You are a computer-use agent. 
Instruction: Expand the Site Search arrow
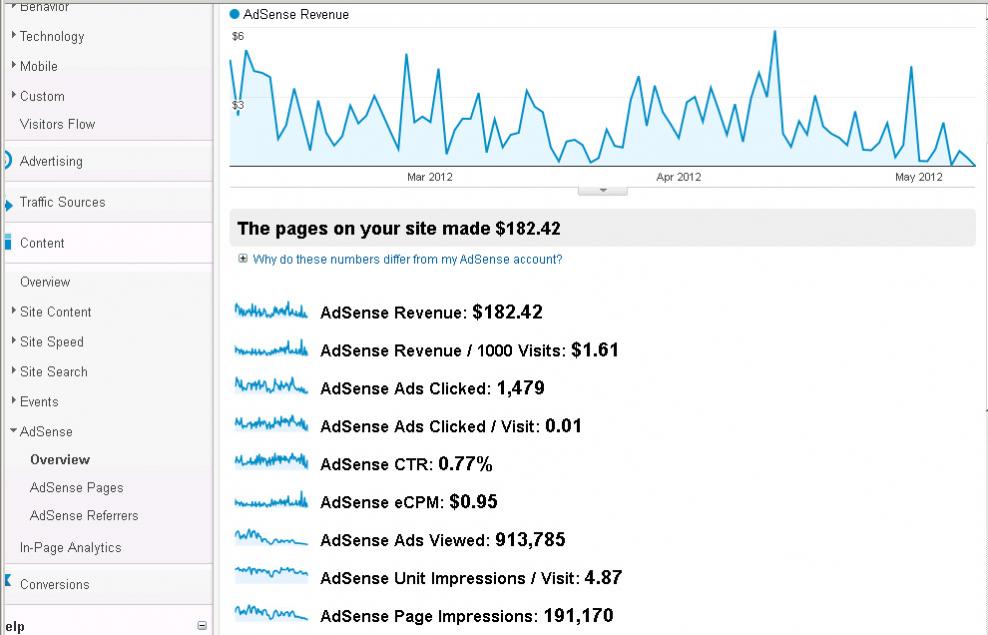pos(14,370)
